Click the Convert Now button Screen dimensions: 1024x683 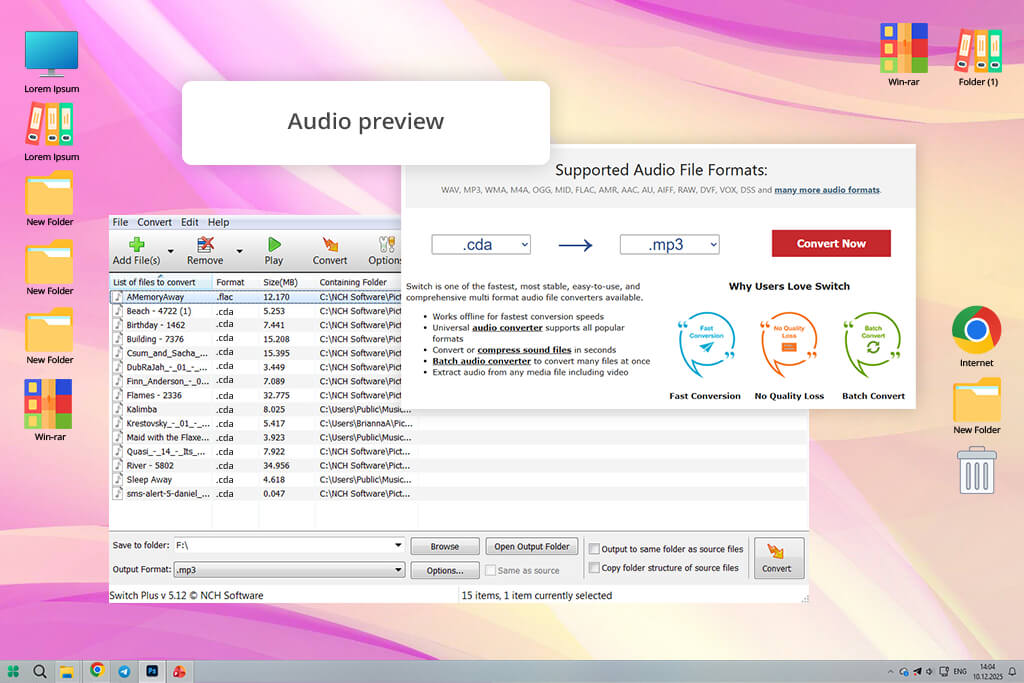pos(831,244)
